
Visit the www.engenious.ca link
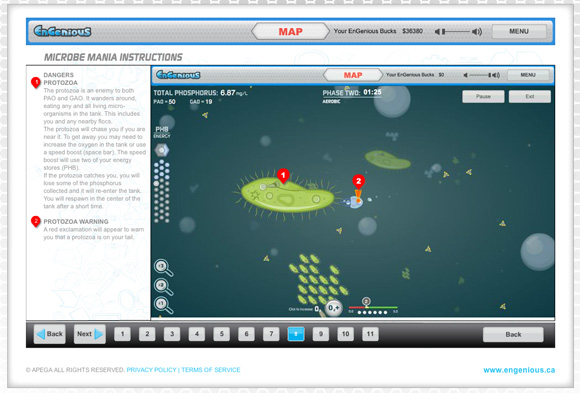pos(519,370)
